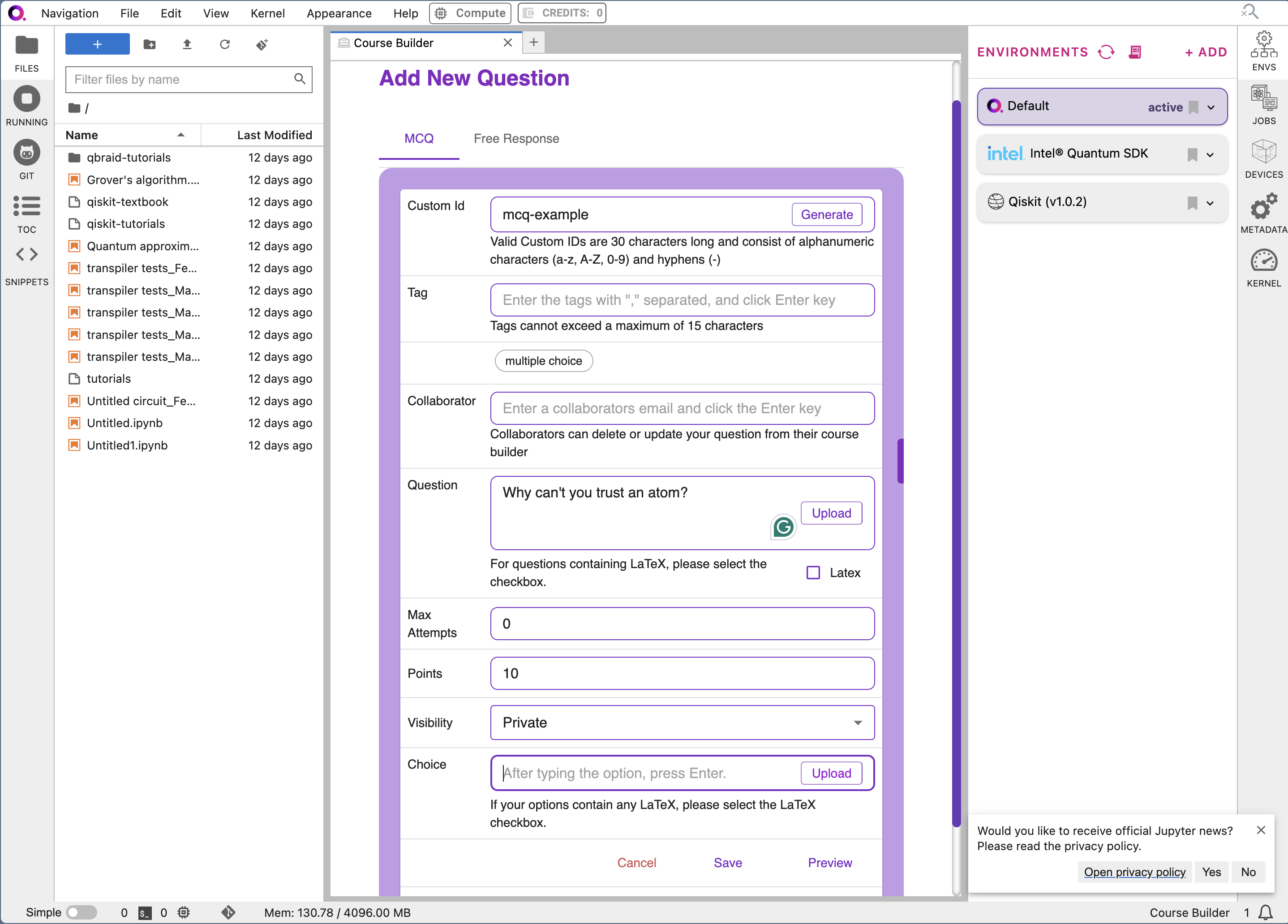Click the kernel chip icon in status bar
Screen dimensions: 1288x924
(x=184, y=913)
